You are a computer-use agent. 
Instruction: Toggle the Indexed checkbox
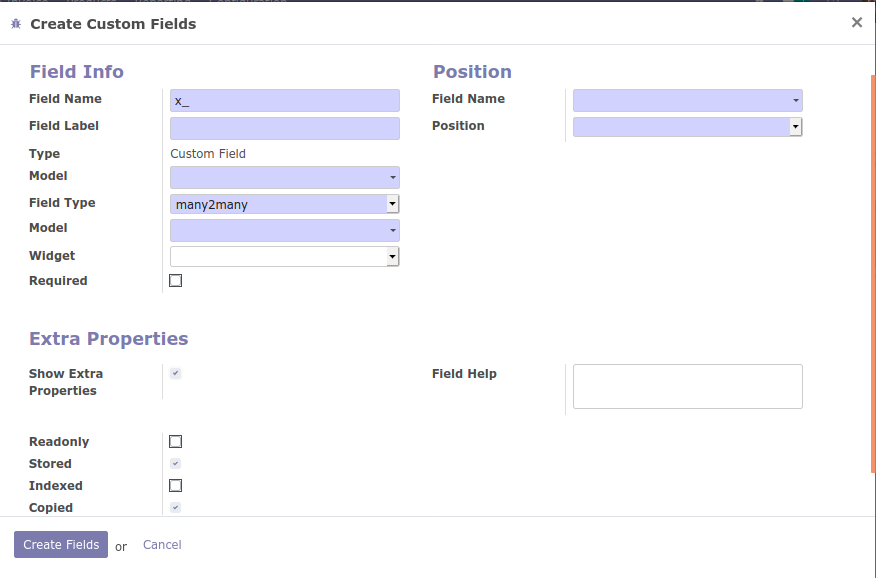[176, 486]
